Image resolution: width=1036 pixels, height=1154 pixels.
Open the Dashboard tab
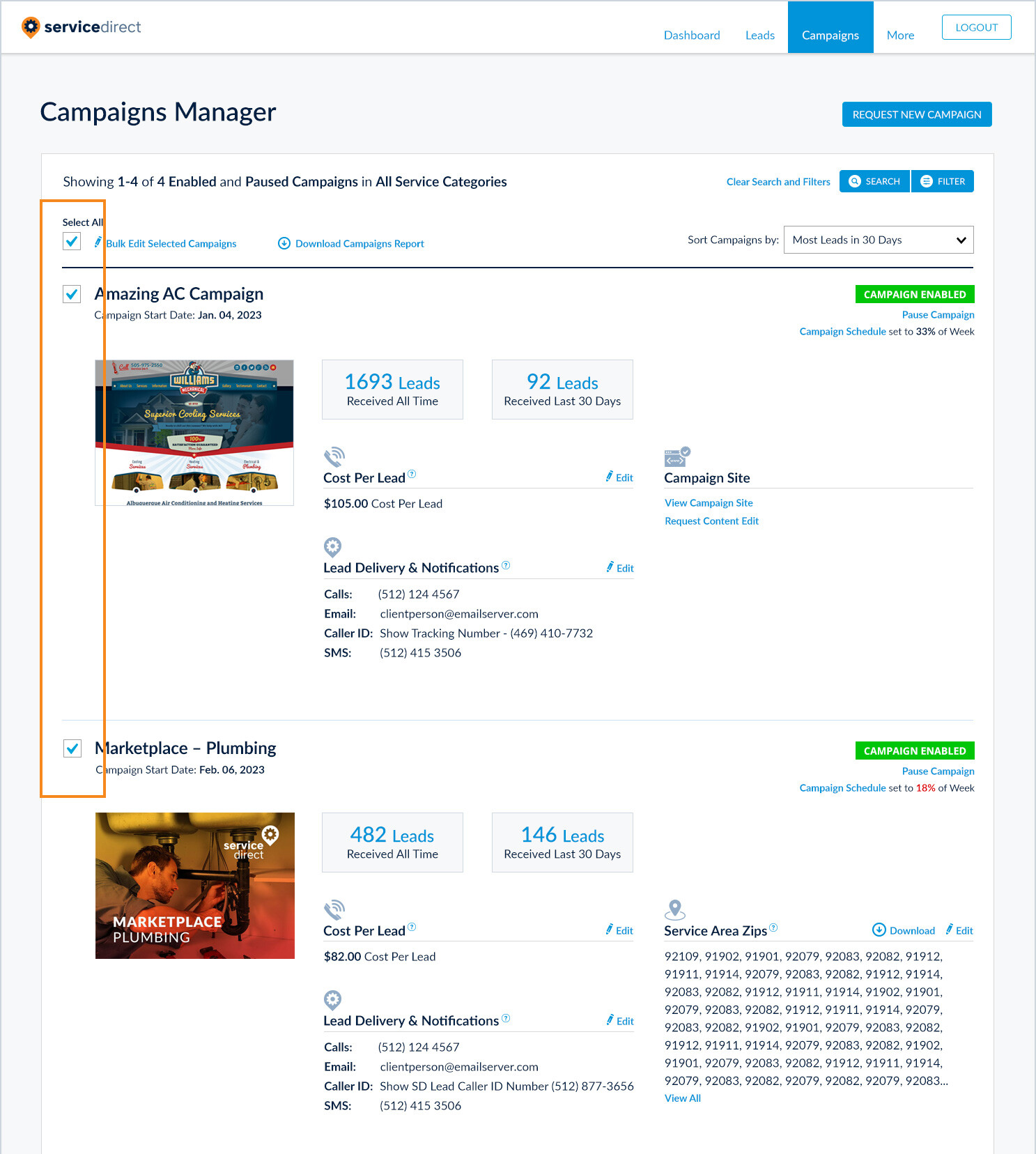click(691, 35)
